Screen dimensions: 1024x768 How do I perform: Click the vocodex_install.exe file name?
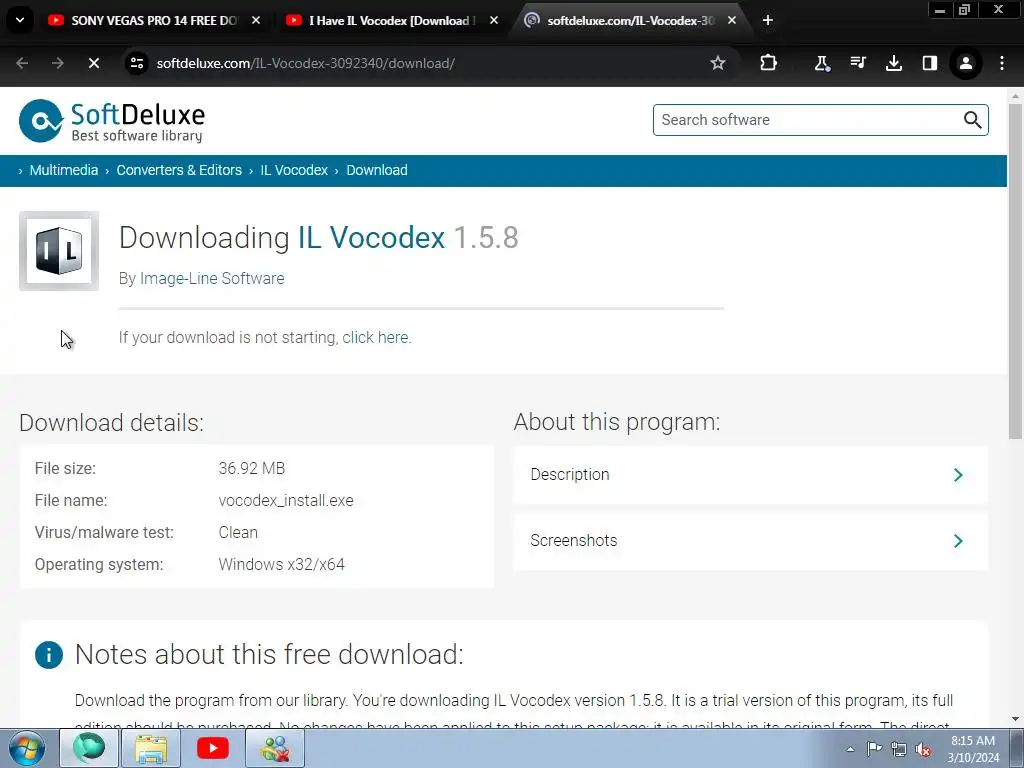point(286,501)
